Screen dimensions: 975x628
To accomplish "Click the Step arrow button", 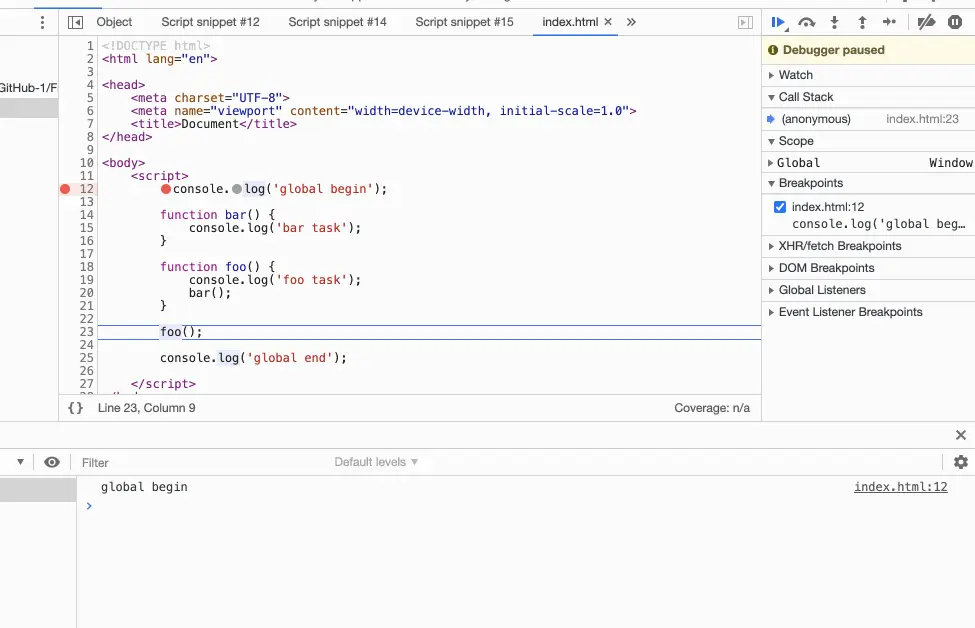I will (890, 22).
